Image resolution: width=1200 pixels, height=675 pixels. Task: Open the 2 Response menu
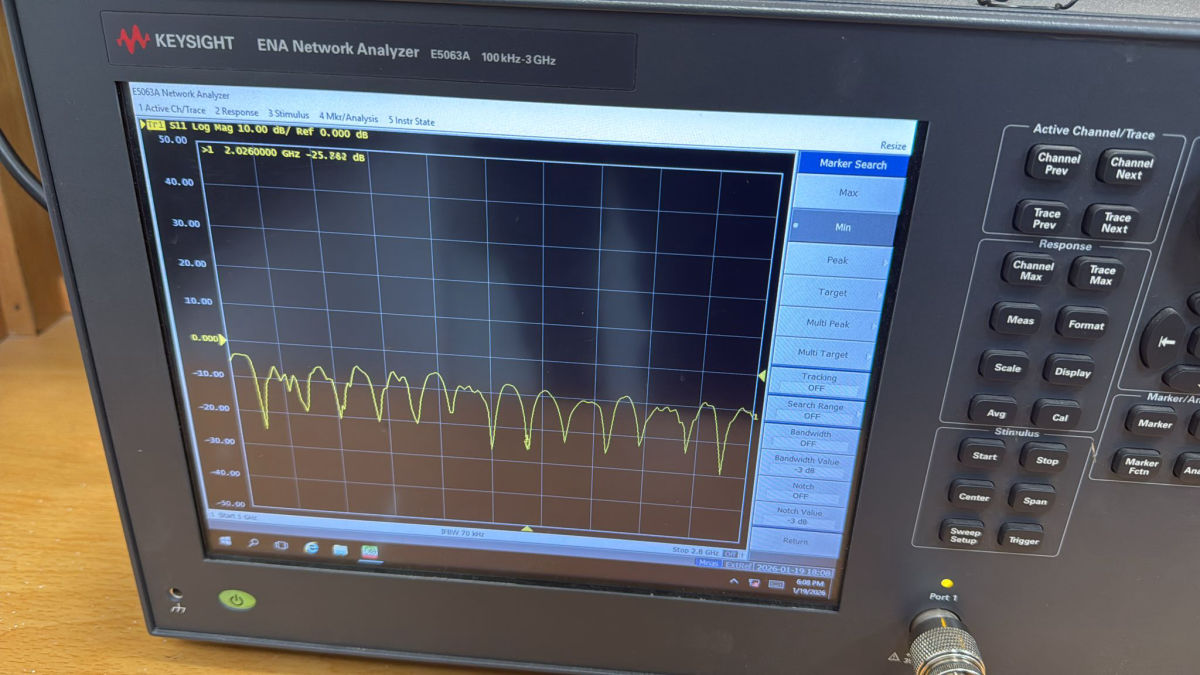[236, 112]
